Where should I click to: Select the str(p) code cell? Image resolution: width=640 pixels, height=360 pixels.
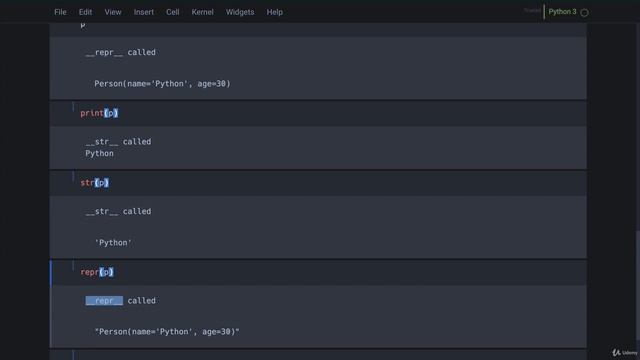[318, 183]
